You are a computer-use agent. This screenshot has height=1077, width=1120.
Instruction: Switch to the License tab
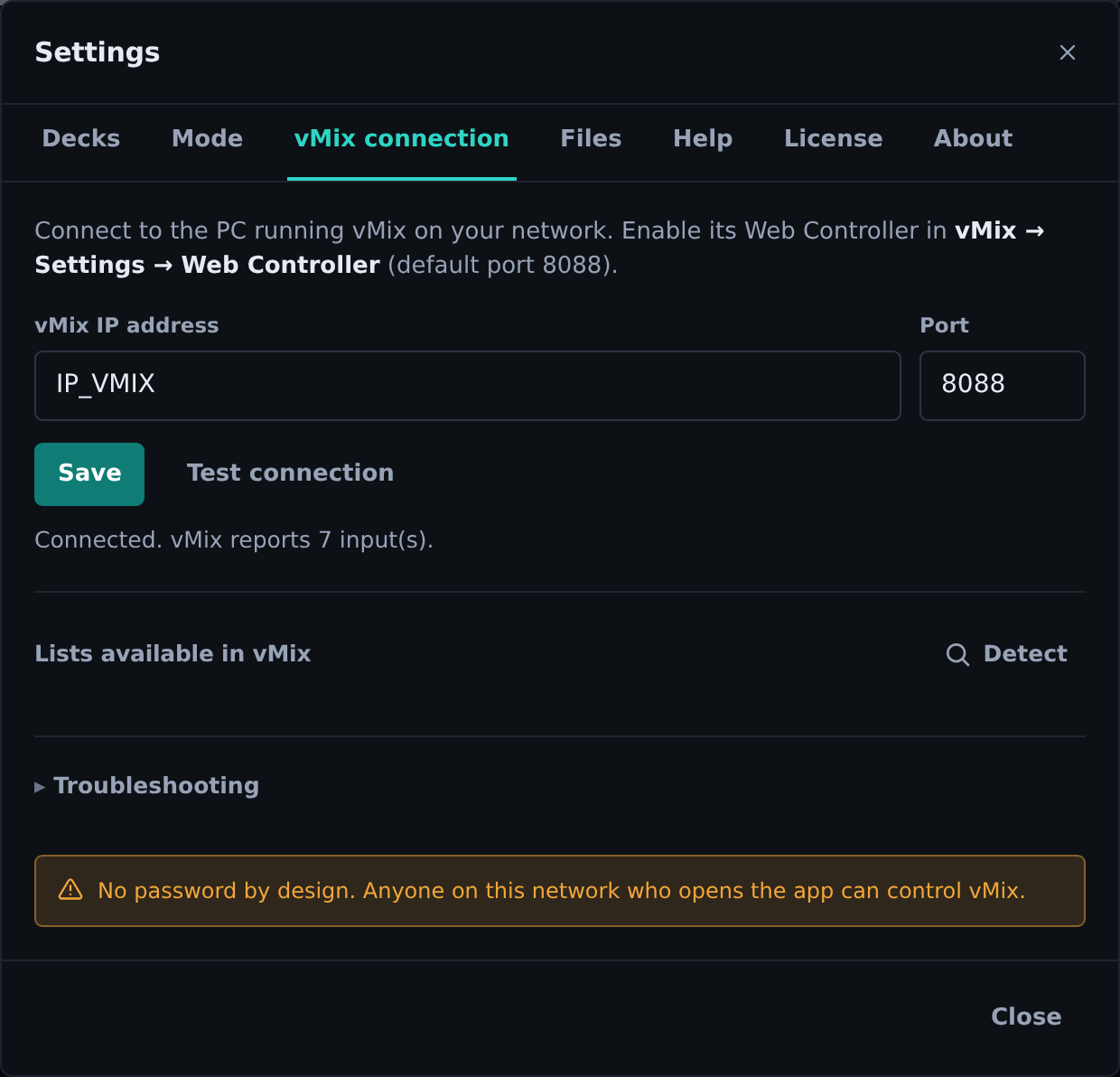(833, 138)
